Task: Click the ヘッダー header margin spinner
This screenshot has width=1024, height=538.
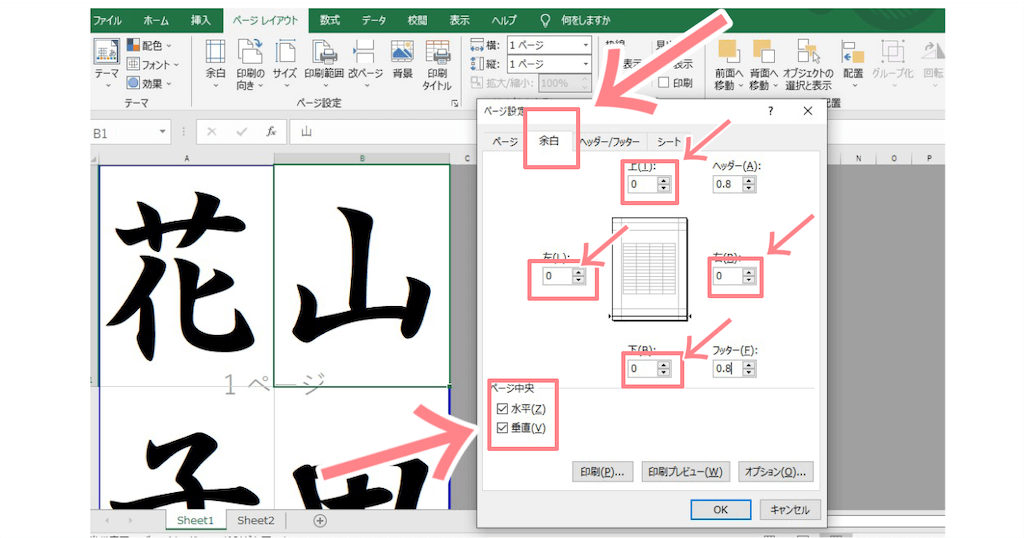Action: click(749, 184)
